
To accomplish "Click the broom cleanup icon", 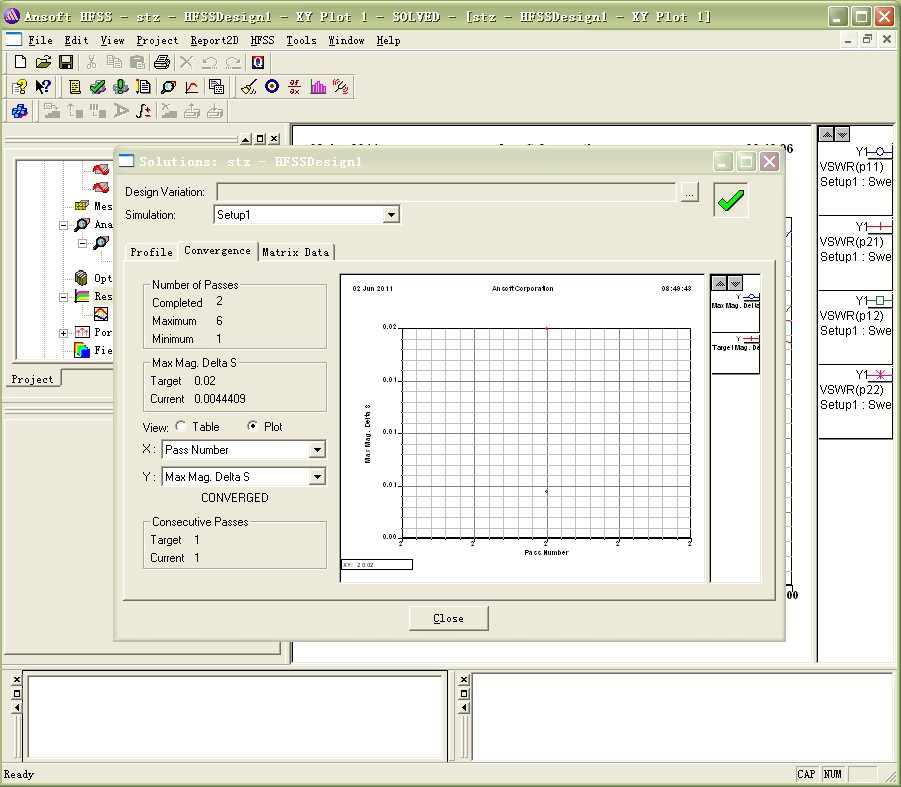I will [x=249, y=87].
